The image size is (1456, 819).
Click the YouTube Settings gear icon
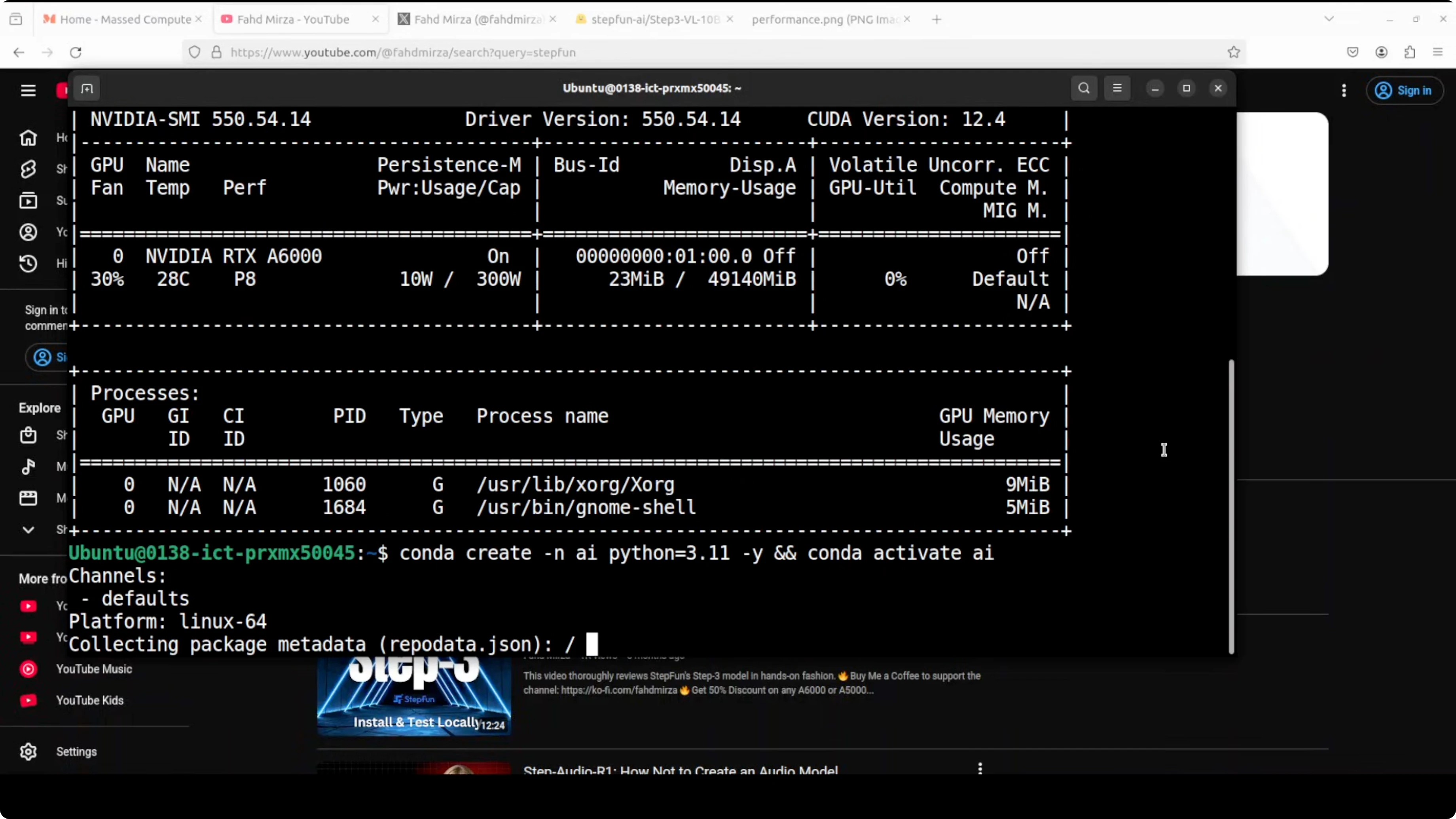28,751
